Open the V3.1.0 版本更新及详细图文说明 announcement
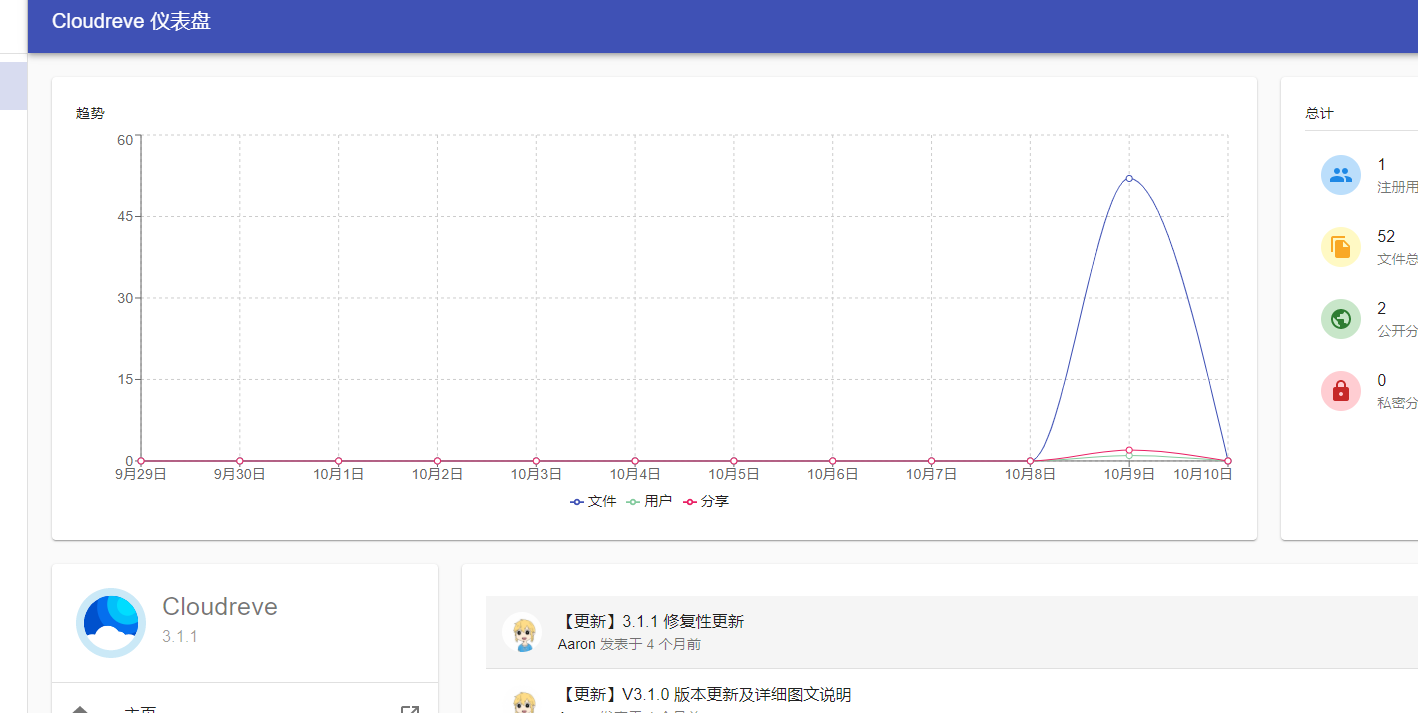Image resolution: width=1418 pixels, height=713 pixels. pos(705,694)
